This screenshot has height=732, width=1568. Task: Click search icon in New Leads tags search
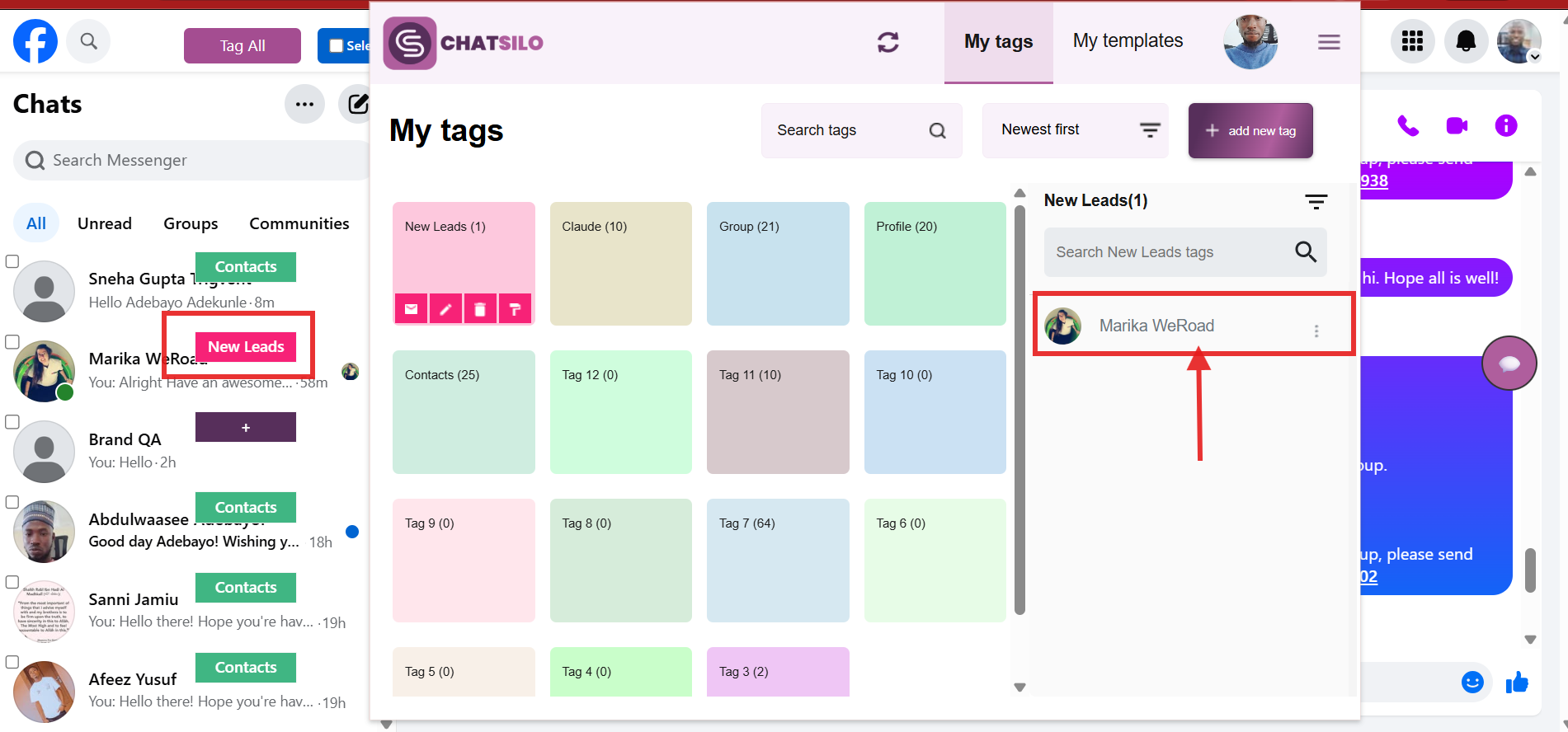tap(1306, 251)
